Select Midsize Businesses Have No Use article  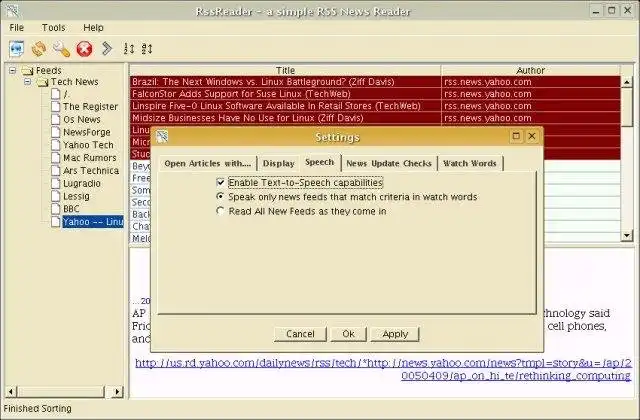pos(375,118)
